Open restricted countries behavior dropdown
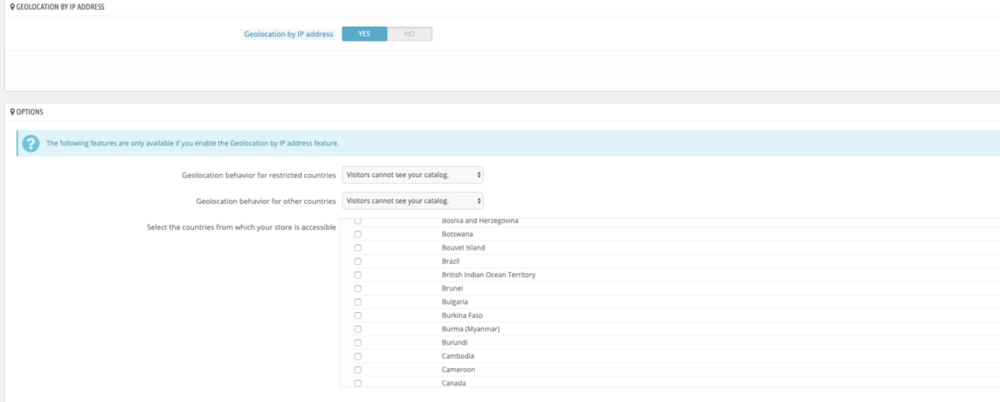The height and width of the screenshot is (402, 1000). 412,175
